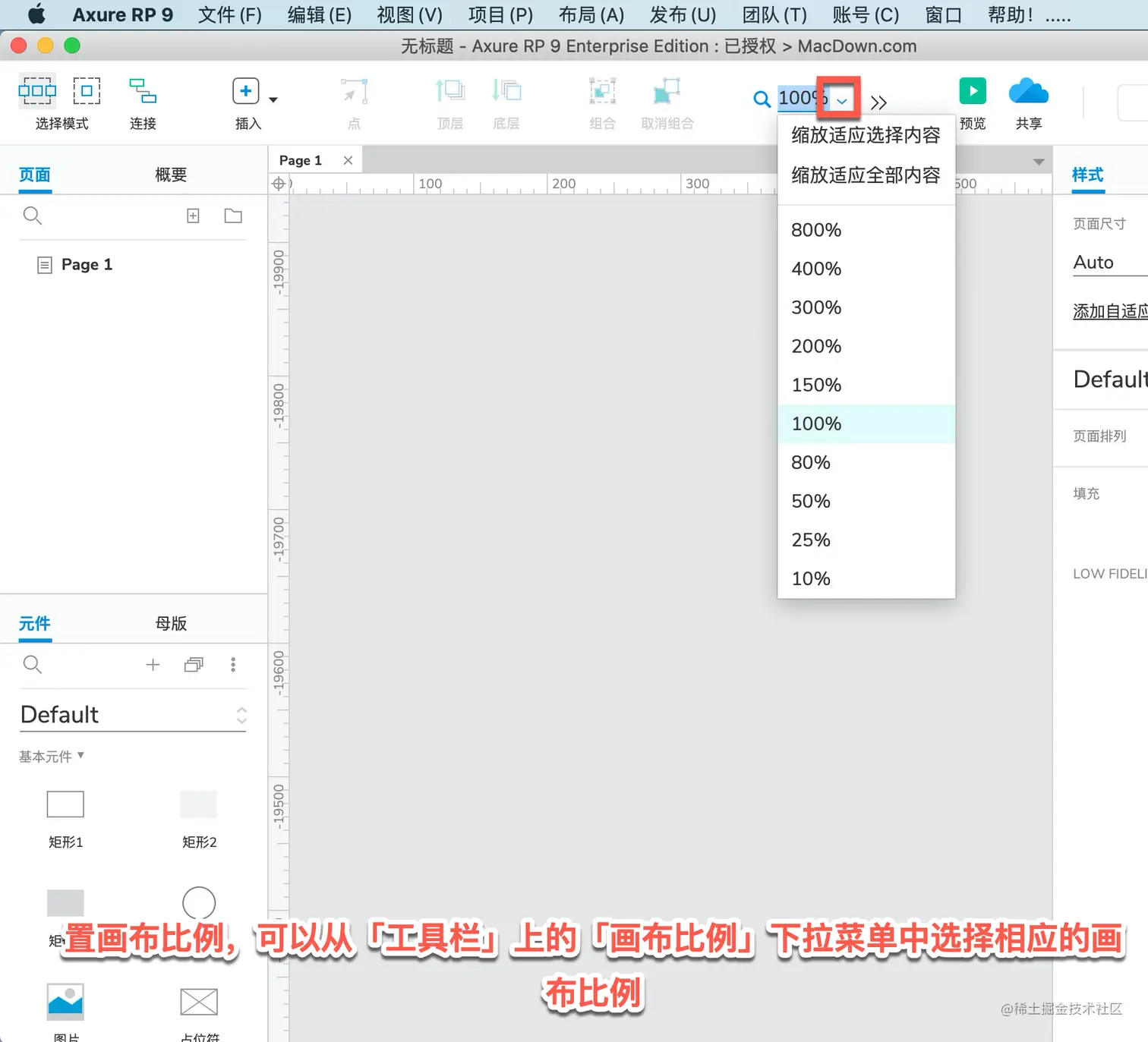Collapse the 基本元件 section
The width and height of the screenshot is (1148, 1042).
point(52,757)
